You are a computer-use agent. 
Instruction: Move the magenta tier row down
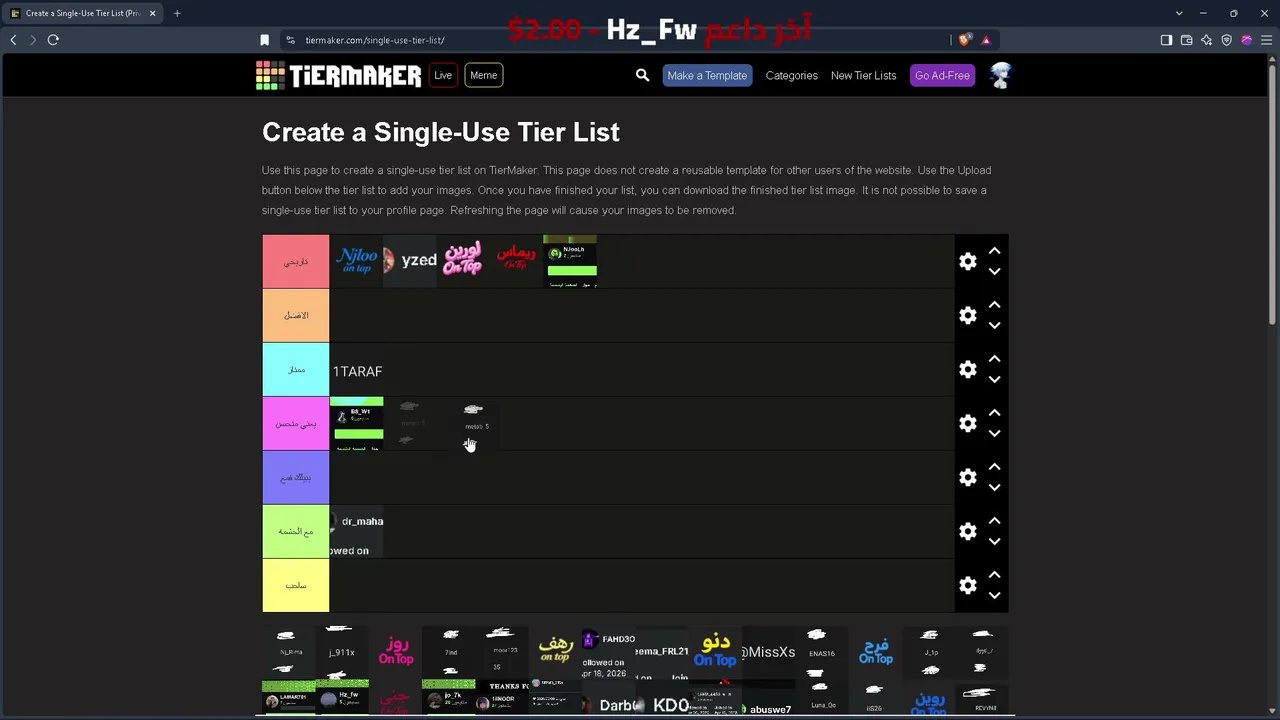(x=994, y=434)
